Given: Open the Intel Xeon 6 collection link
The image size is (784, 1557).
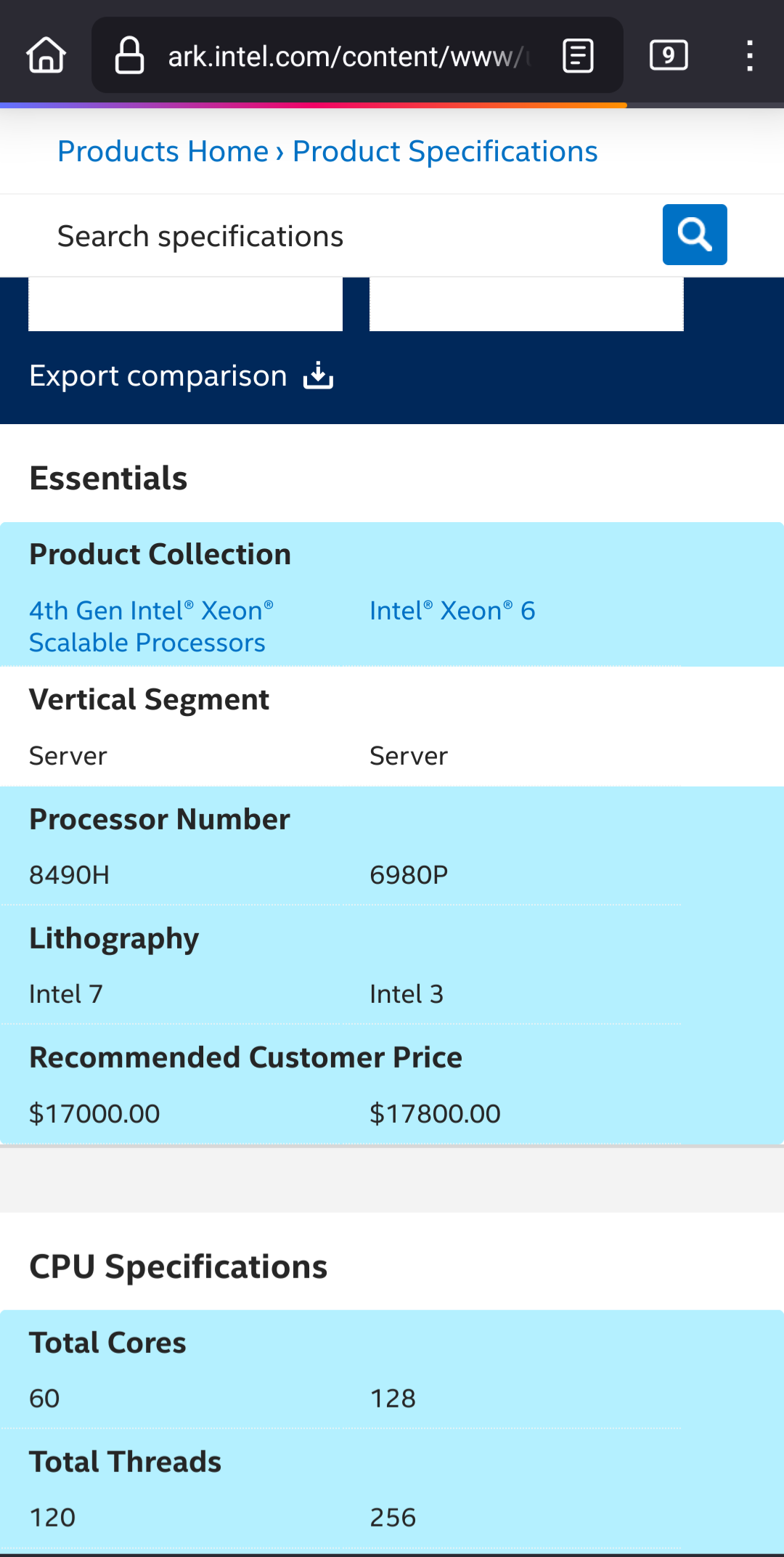Looking at the screenshot, I should (452, 611).
